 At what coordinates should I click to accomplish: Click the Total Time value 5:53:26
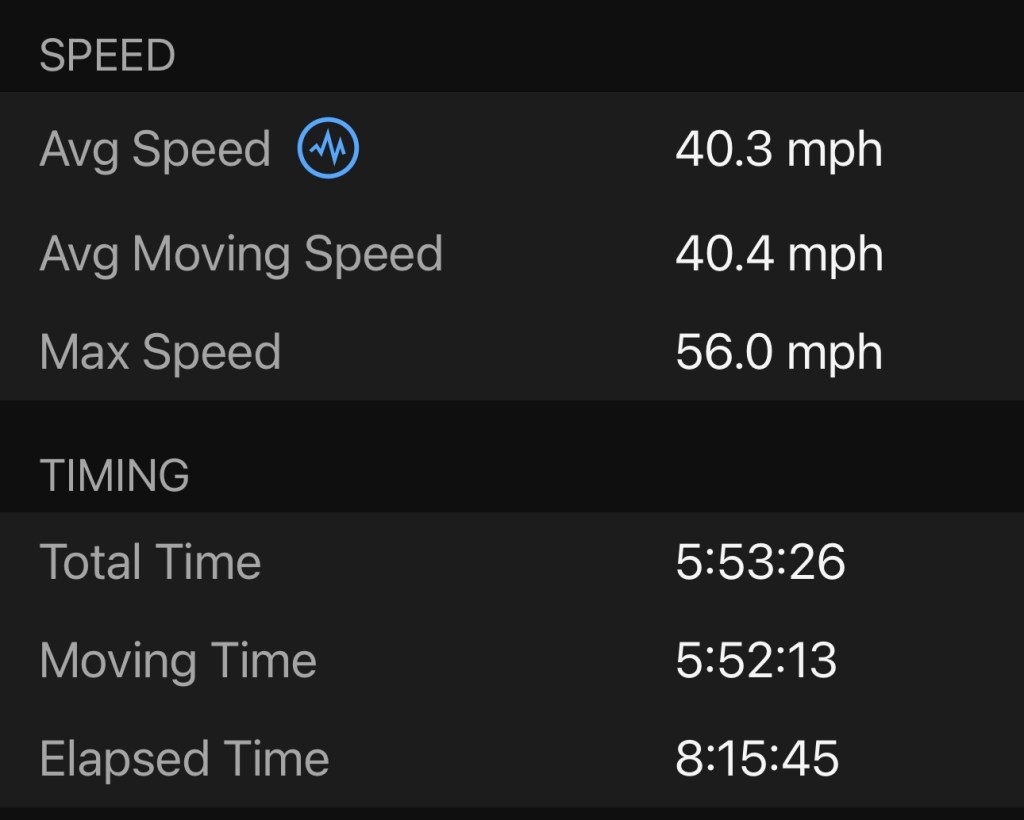[x=760, y=561]
